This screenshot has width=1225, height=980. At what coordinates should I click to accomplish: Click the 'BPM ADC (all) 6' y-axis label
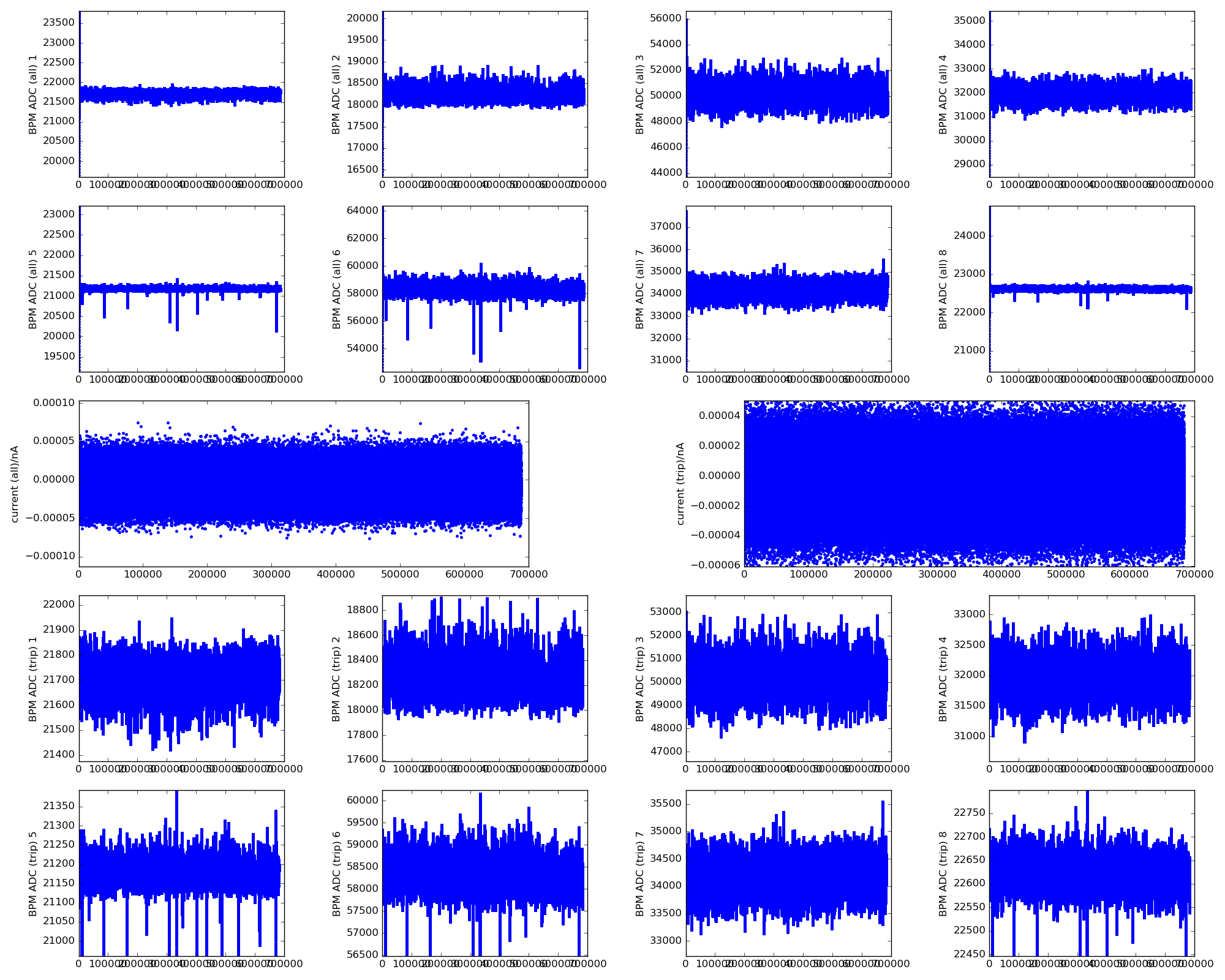pos(336,289)
